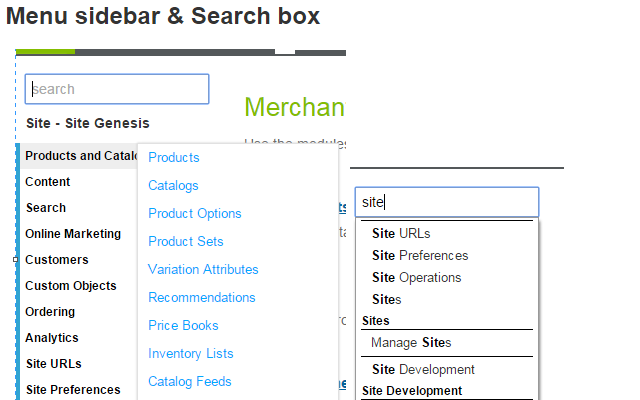Open the Inventory Lists link
Screen dimensions: 640x400
click(191, 353)
